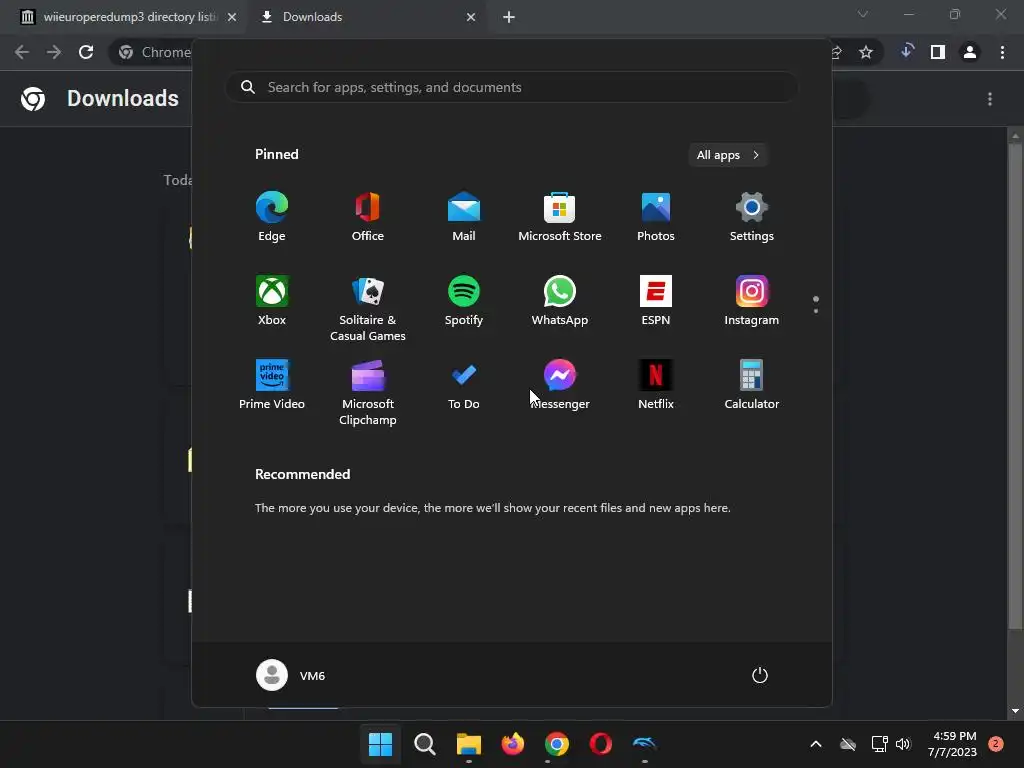This screenshot has height=768, width=1024.
Task: Go to next pinned apps page dot
Action: [x=816, y=311]
